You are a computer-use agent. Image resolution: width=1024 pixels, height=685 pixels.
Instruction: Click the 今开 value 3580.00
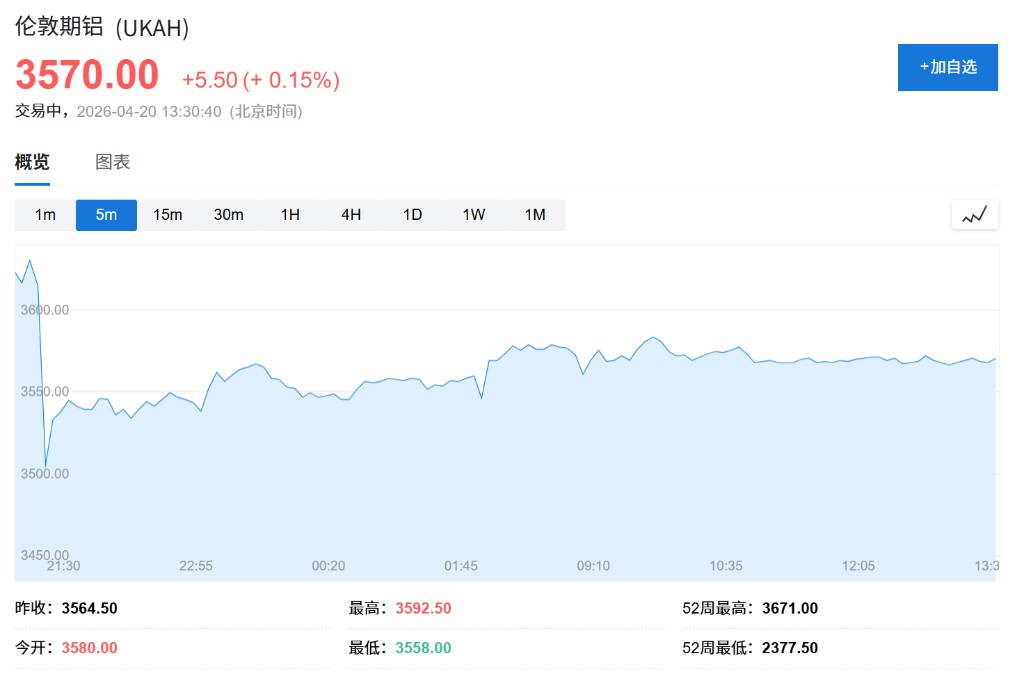coord(89,648)
